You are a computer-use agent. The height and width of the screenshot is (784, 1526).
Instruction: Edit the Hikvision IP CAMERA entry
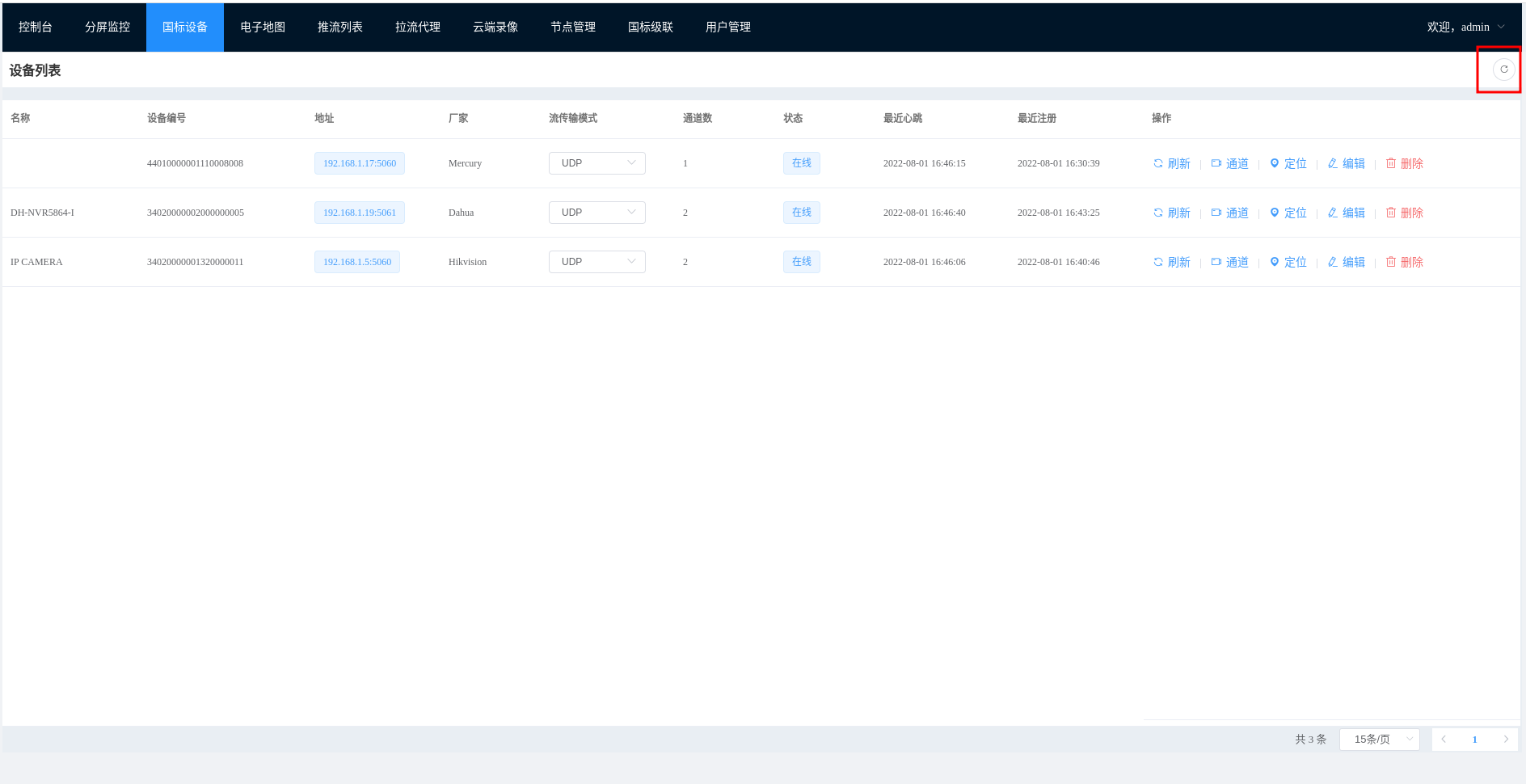click(x=1347, y=262)
